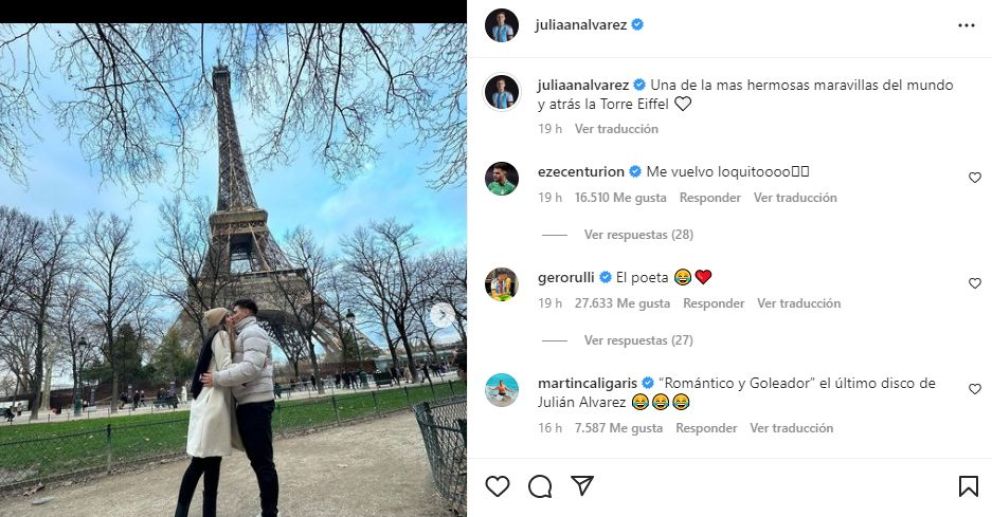The image size is (992, 517).
Task: Share the post via paper plane icon
Action: pyautogui.click(x=582, y=485)
